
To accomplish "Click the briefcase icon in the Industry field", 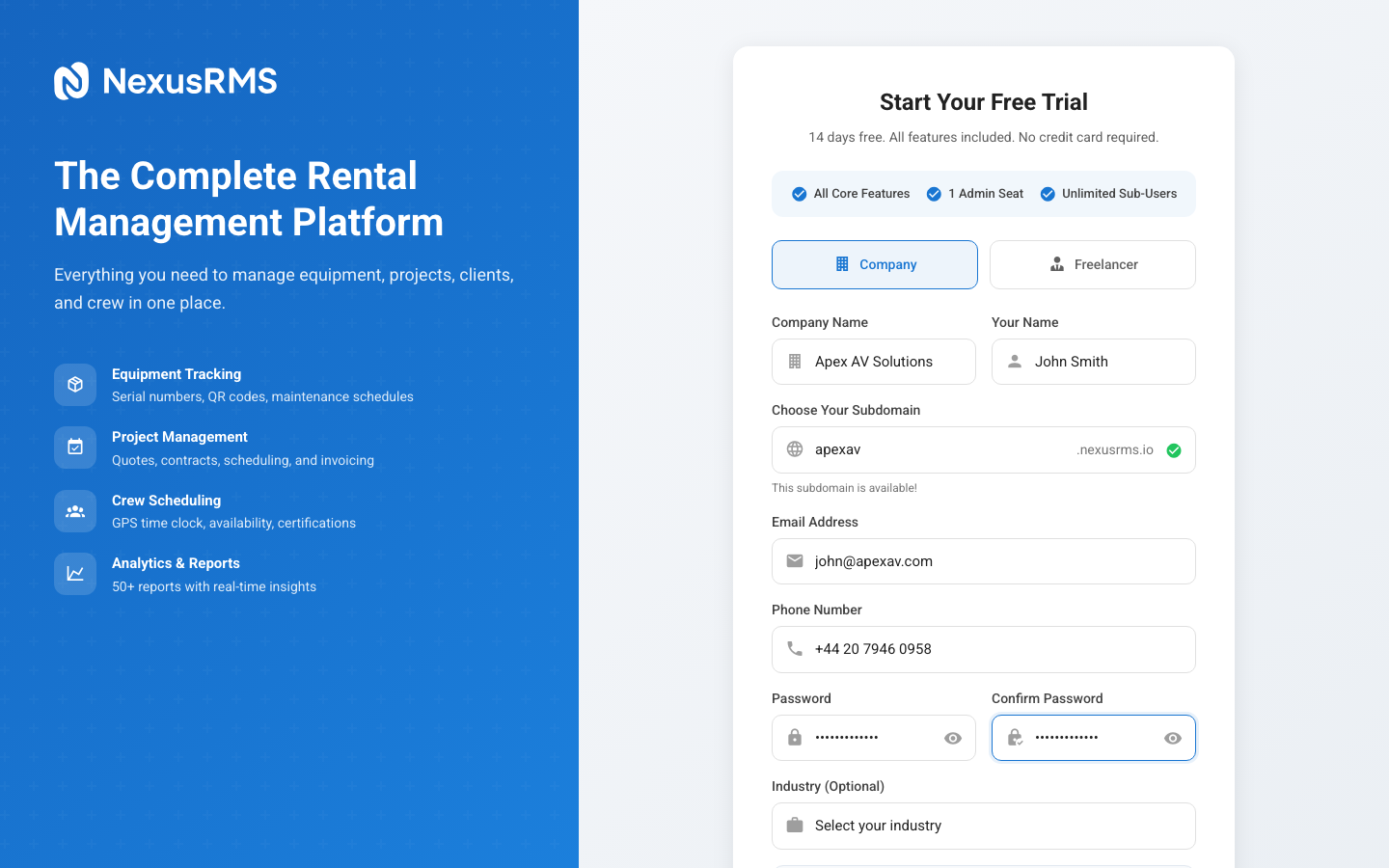I will (x=794, y=825).
